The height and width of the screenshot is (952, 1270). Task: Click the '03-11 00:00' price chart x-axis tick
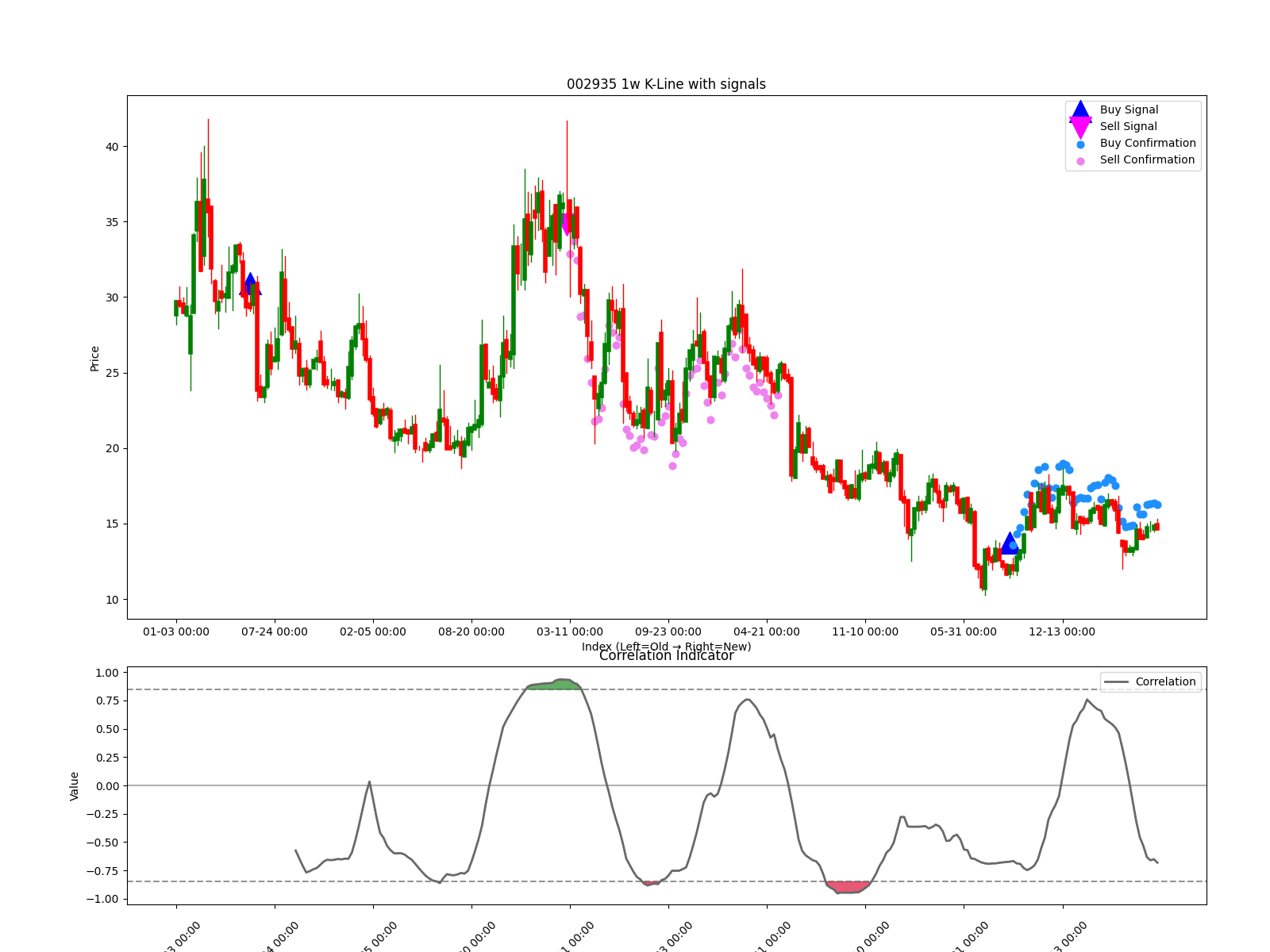coord(570,631)
